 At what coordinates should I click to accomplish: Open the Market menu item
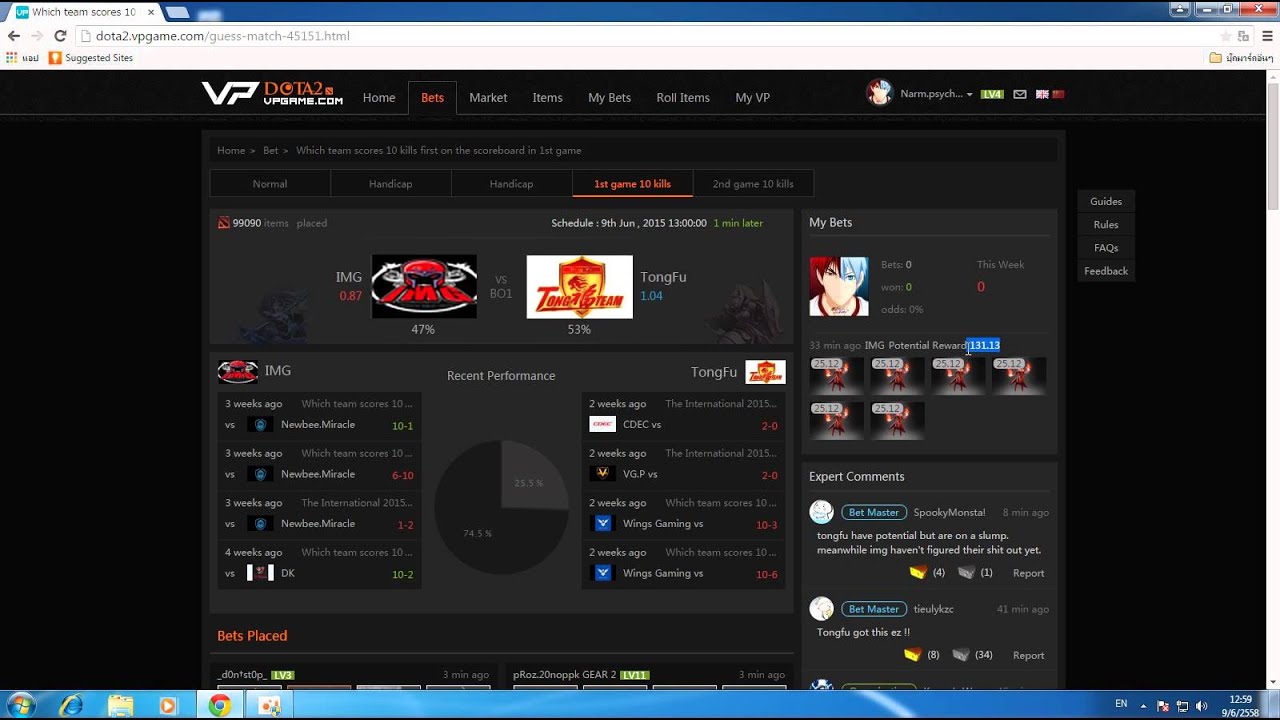coord(488,97)
